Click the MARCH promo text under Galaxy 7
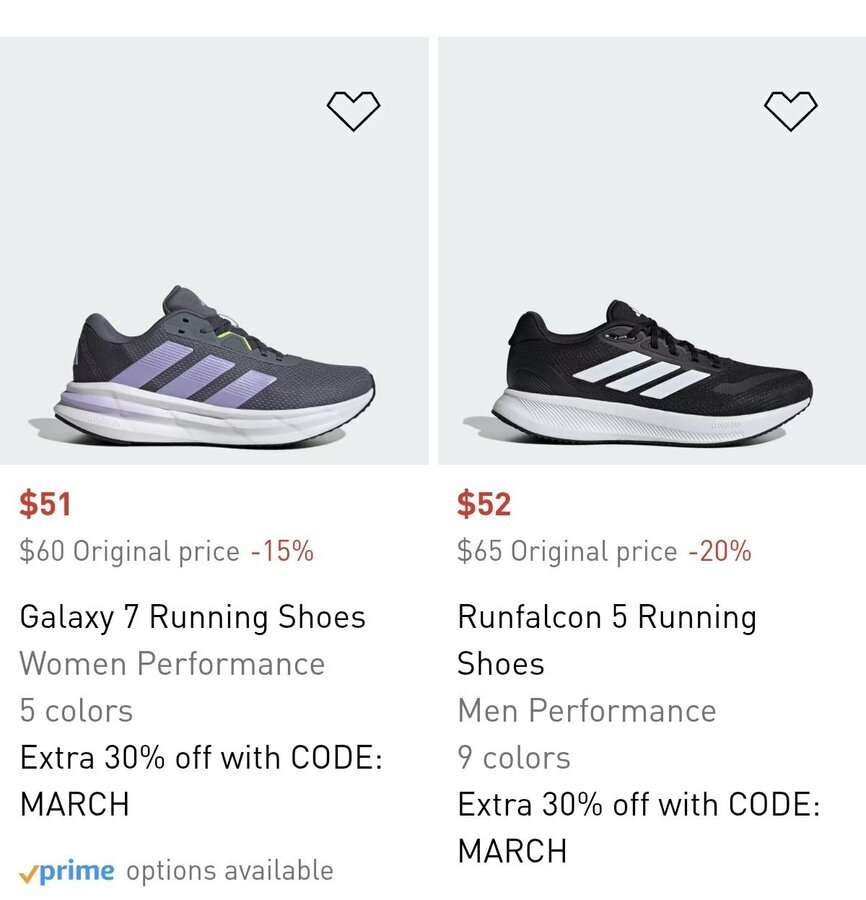Image resolution: width=866 pixels, height=900 pixels. (75, 805)
